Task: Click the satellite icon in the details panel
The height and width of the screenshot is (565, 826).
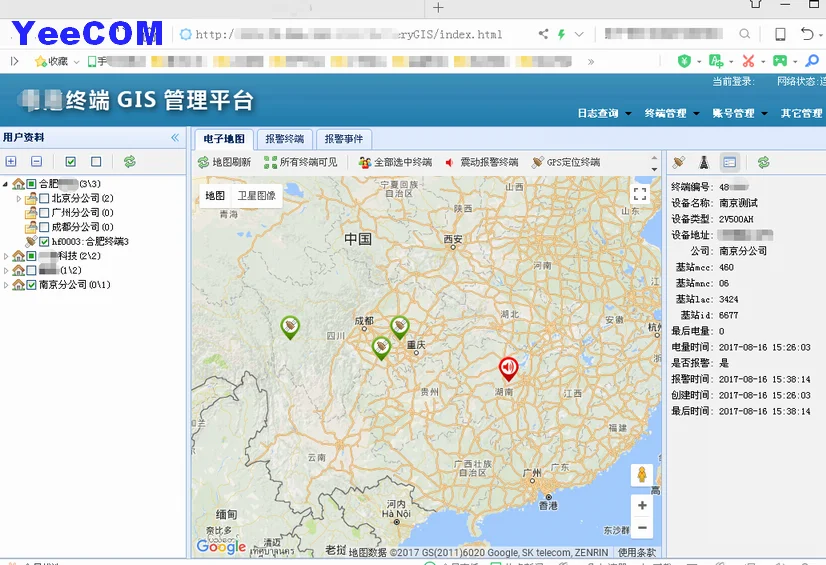Action: (x=679, y=162)
